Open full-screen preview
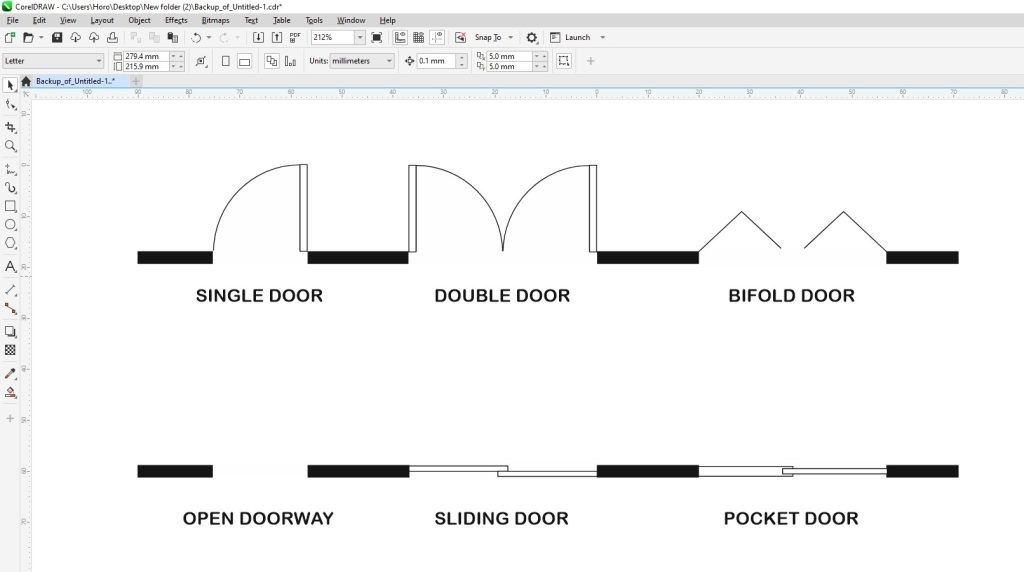The image size is (1024, 572). click(x=377, y=38)
